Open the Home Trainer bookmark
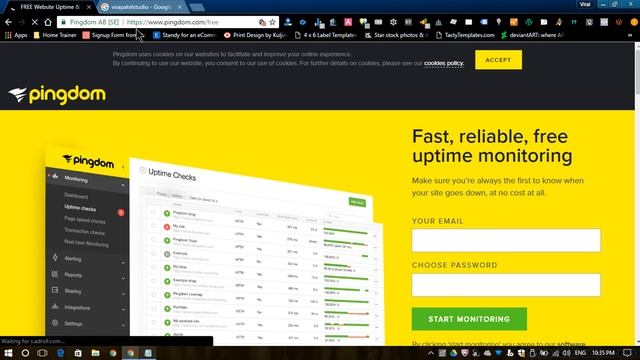640x360 pixels. (x=55, y=35)
